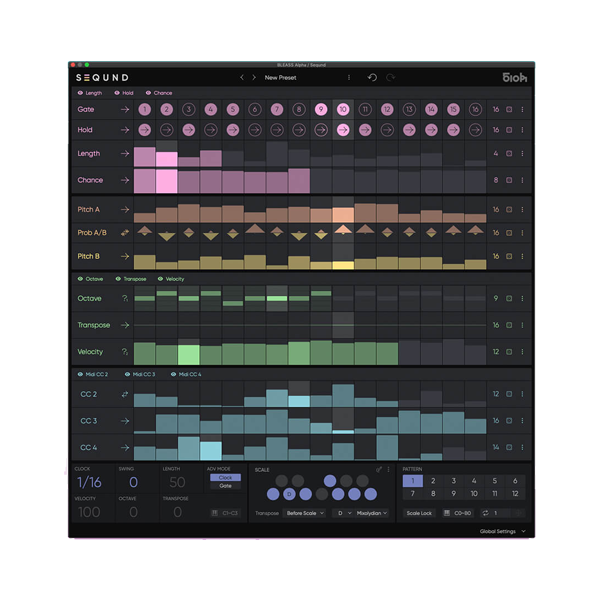This screenshot has width=600, height=600.
Task: Click the undo arrow in the header
Action: coord(372,77)
